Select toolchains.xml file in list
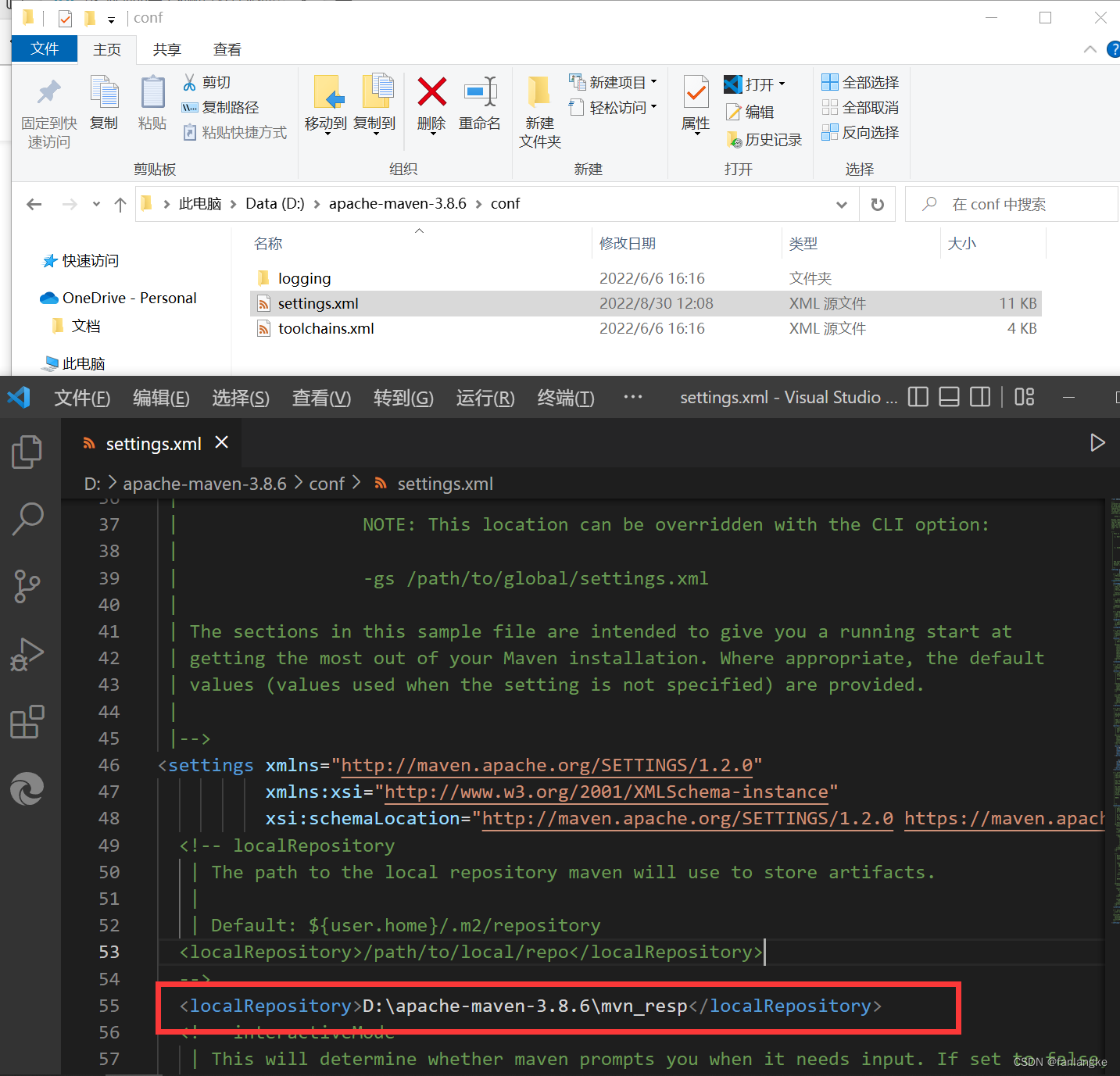This screenshot has height=1076, width=1120. (x=646, y=328)
